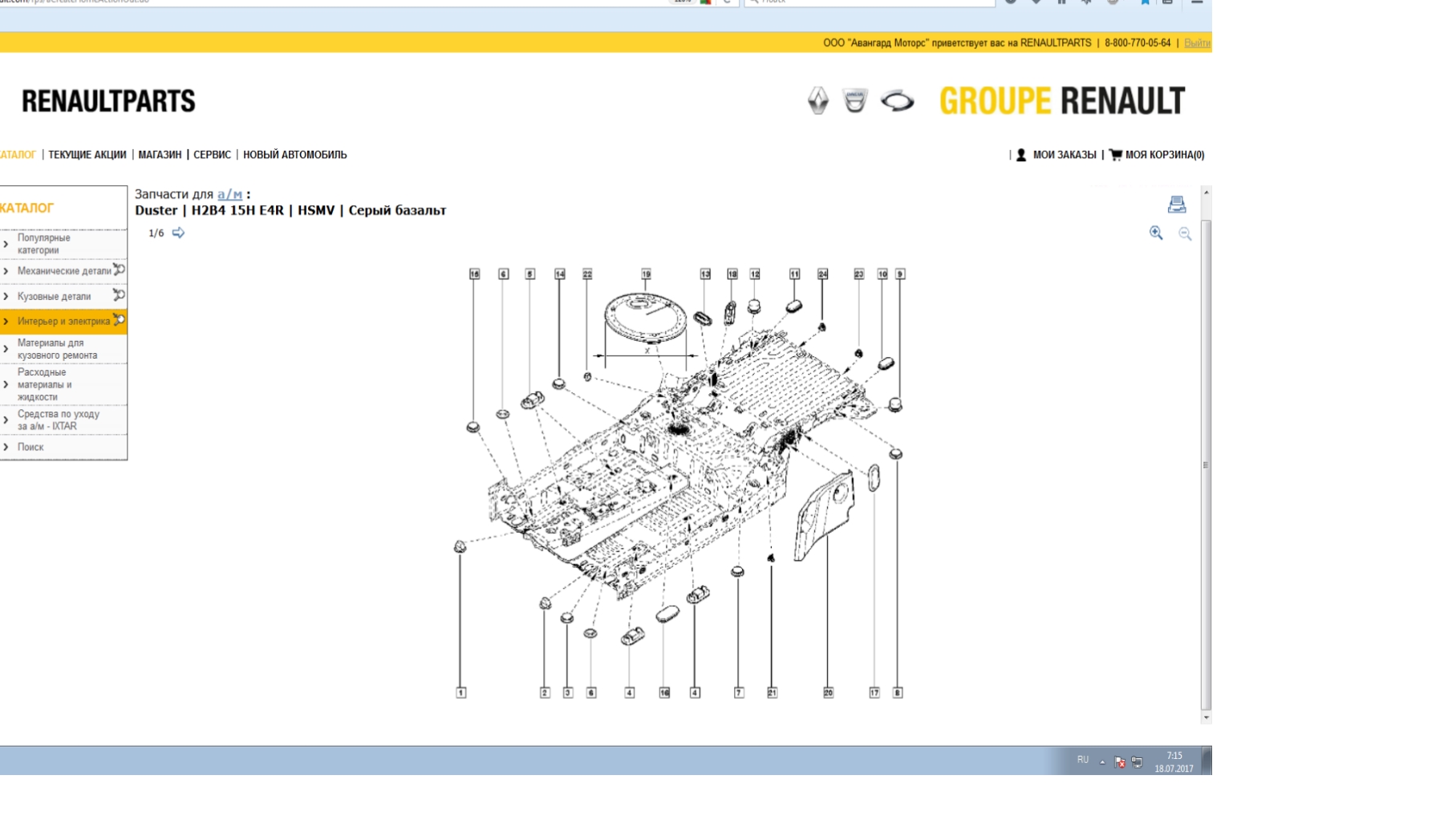Click the page vertical scrollbar down arrow

[x=1206, y=717]
